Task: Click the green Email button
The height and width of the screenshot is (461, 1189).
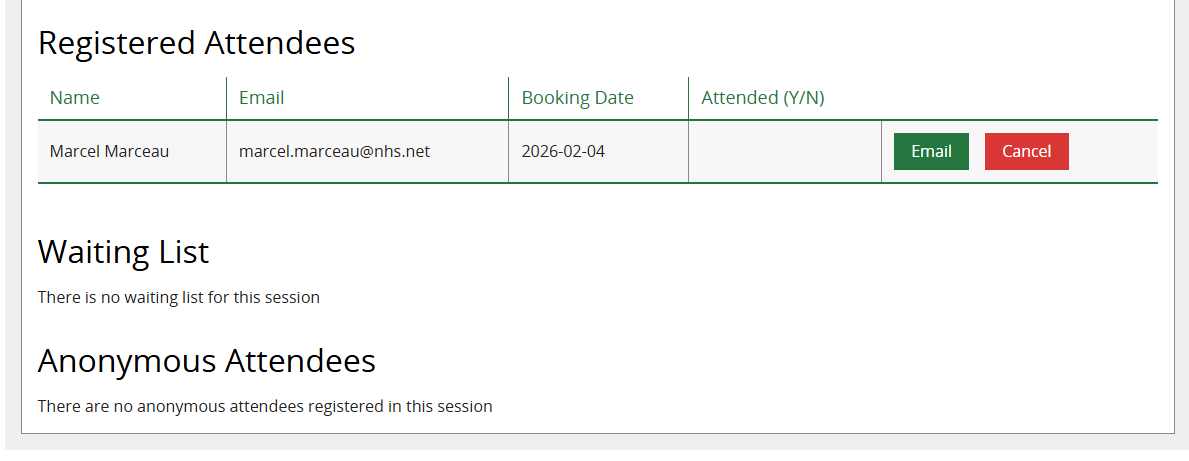Action: (x=931, y=151)
